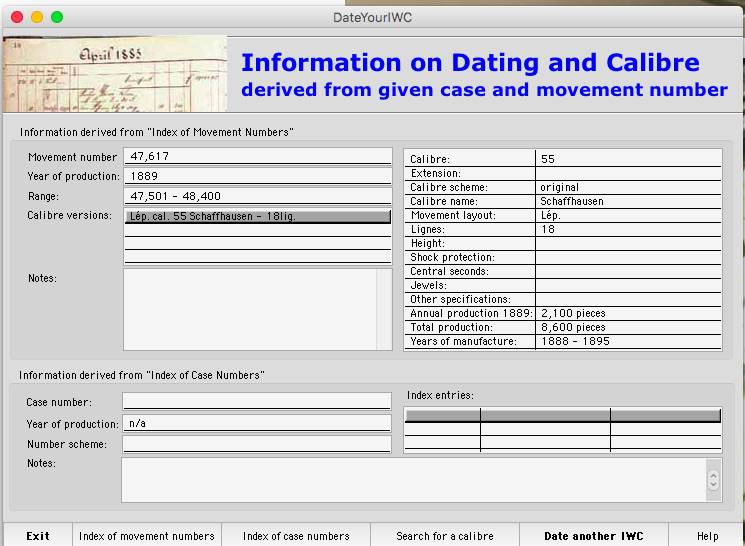Screen dimensions: 745x546
Task: Click the Number scheme field
Action: tap(257, 443)
